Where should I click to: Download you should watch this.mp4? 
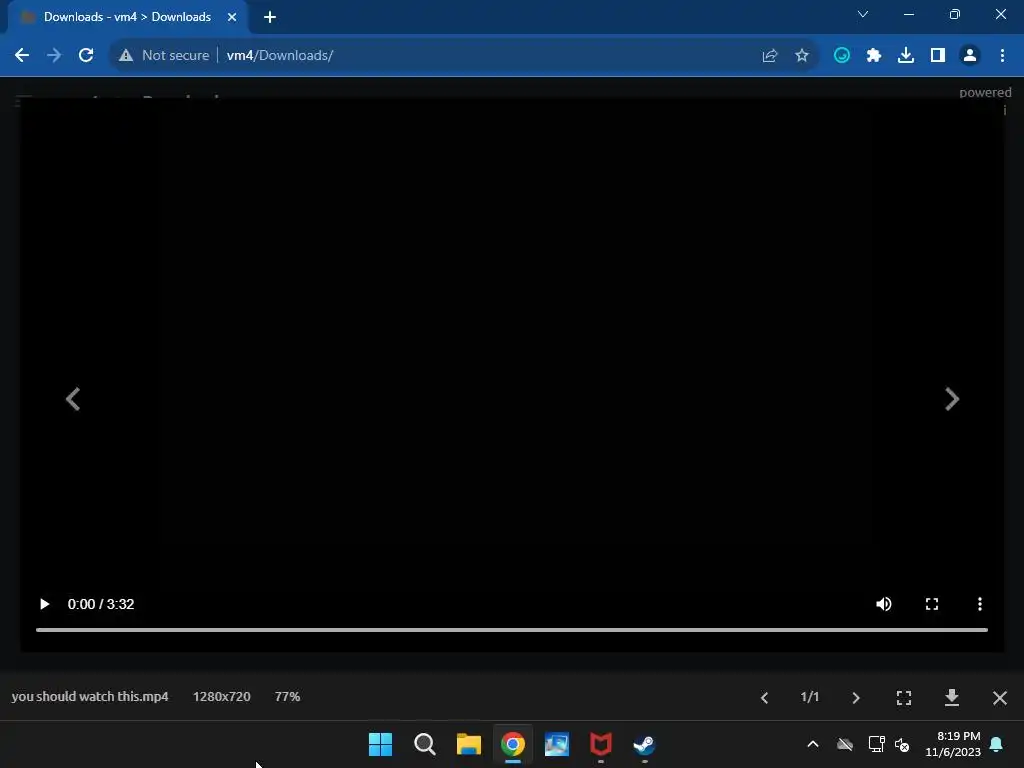pyautogui.click(x=952, y=697)
